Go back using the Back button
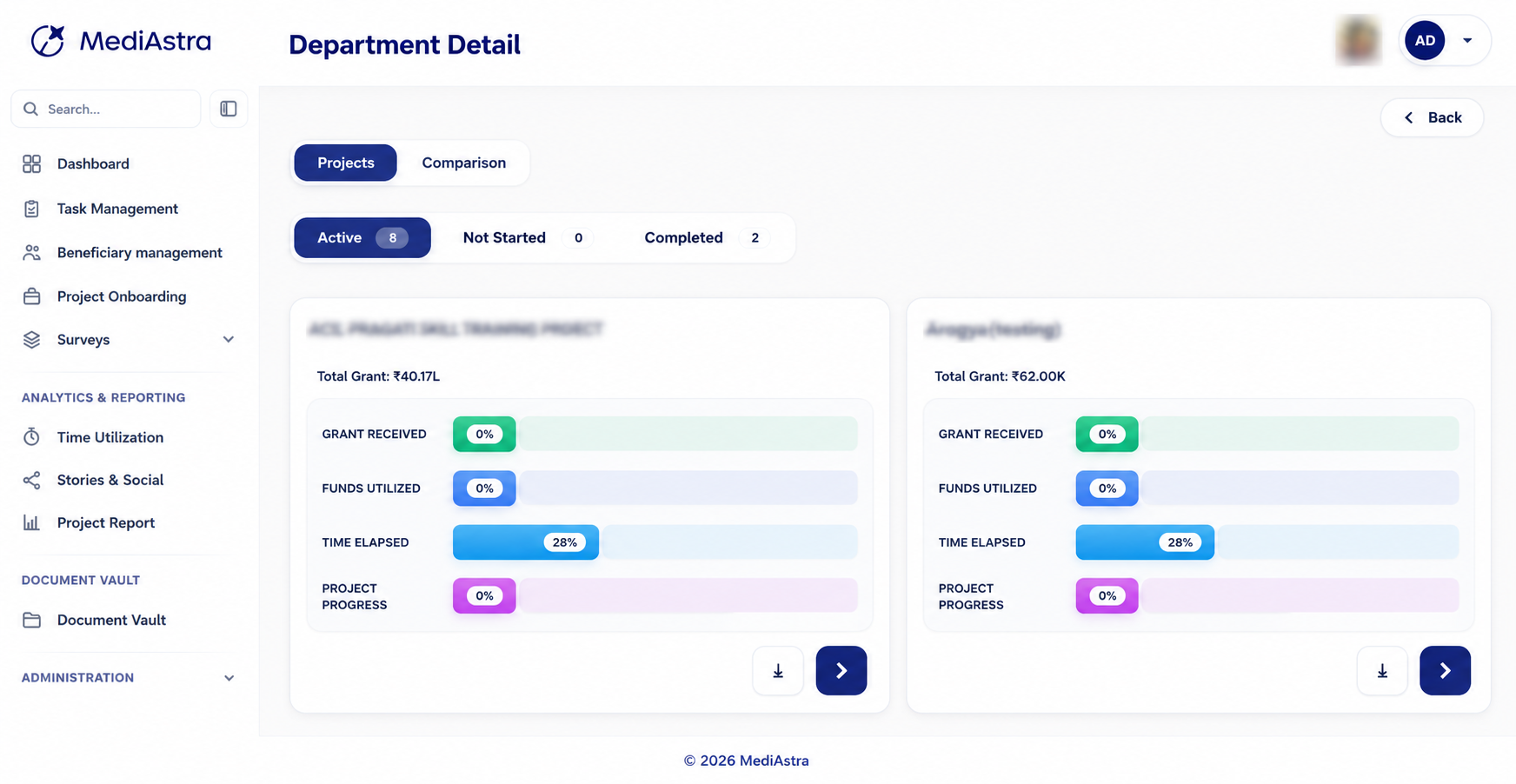The height and width of the screenshot is (784, 1516). (x=1432, y=117)
